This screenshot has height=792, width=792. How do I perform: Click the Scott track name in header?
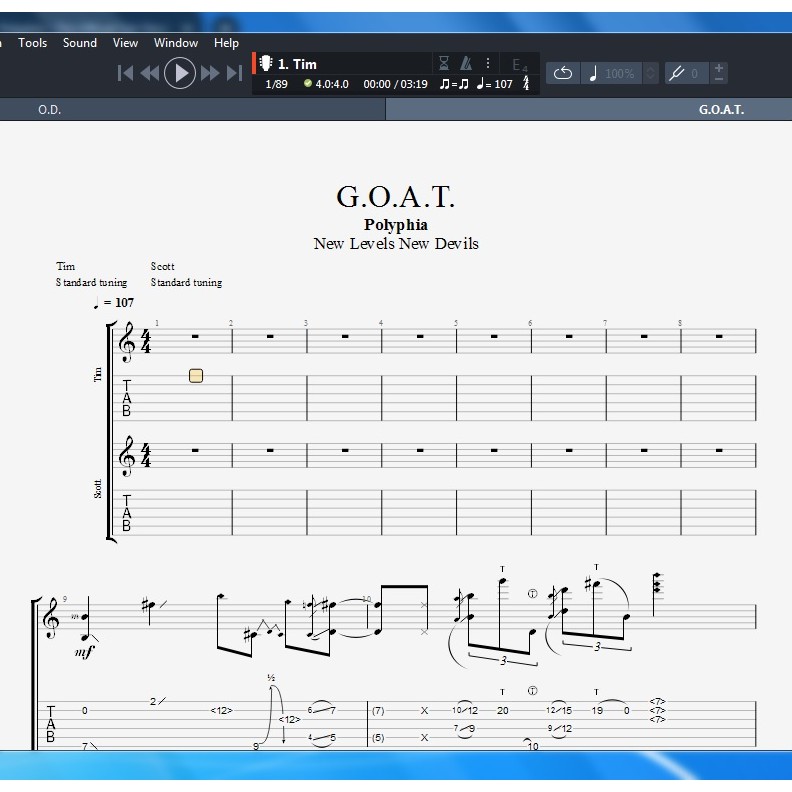click(x=162, y=266)
